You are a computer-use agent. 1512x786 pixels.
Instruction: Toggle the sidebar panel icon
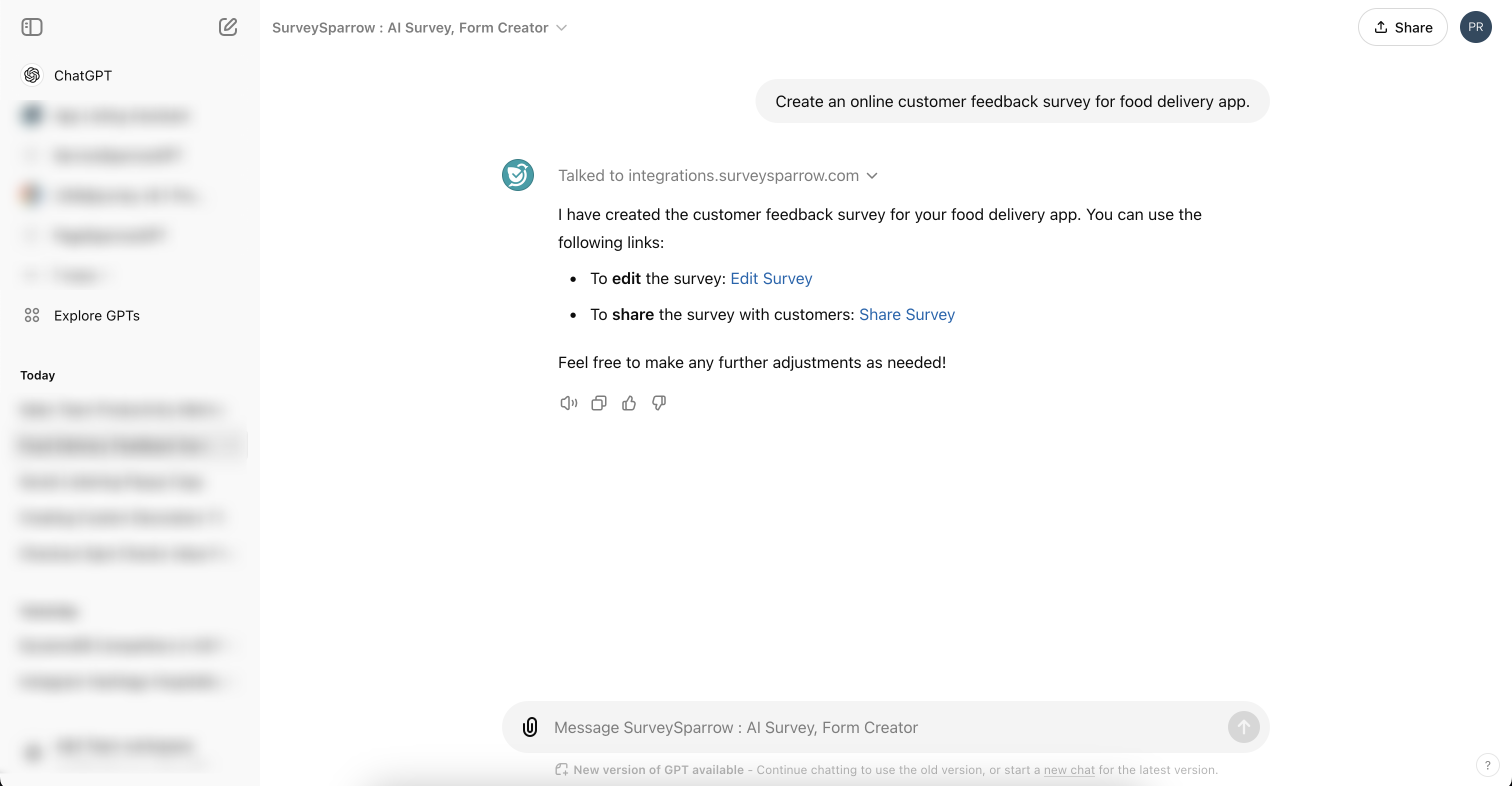coord(31,27)
